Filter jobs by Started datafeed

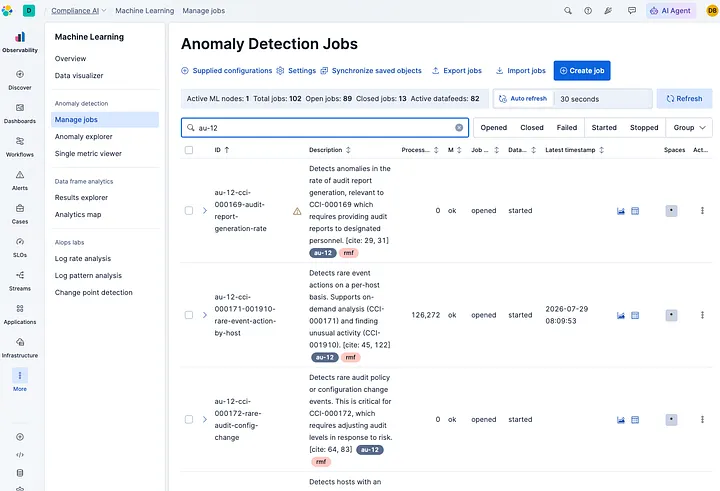click(x=604, y=128)
